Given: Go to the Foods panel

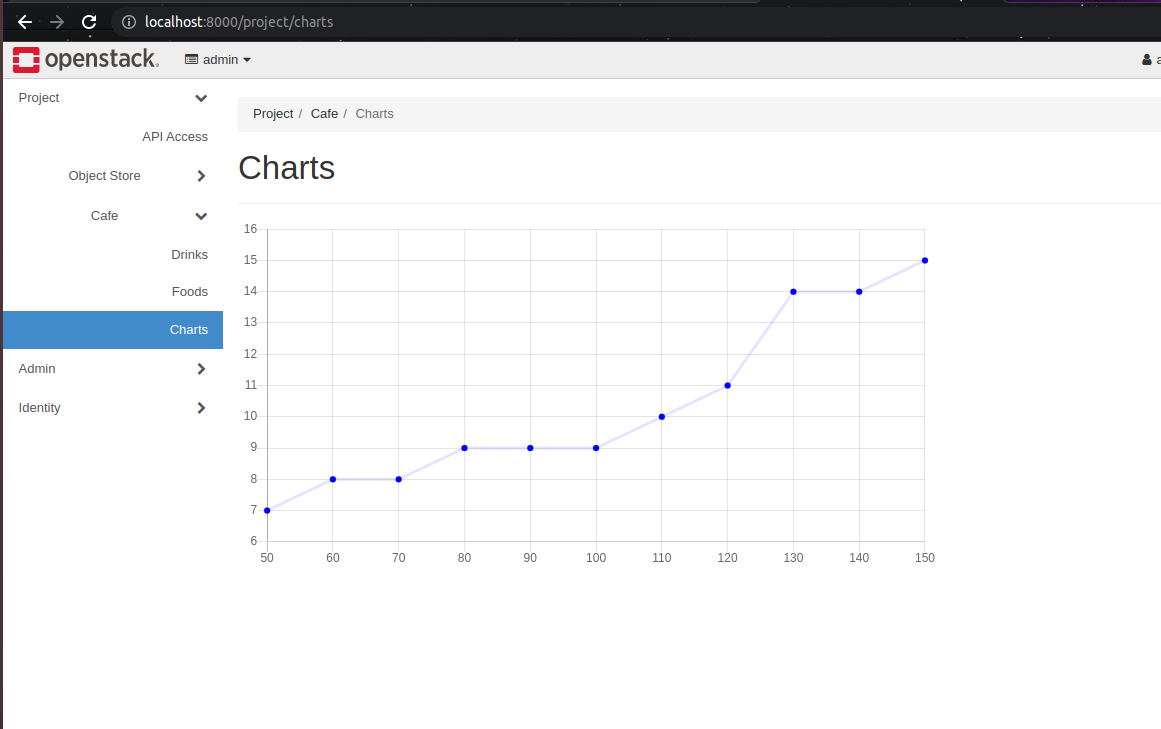Looking at the screenshot, I should [189, 292].
